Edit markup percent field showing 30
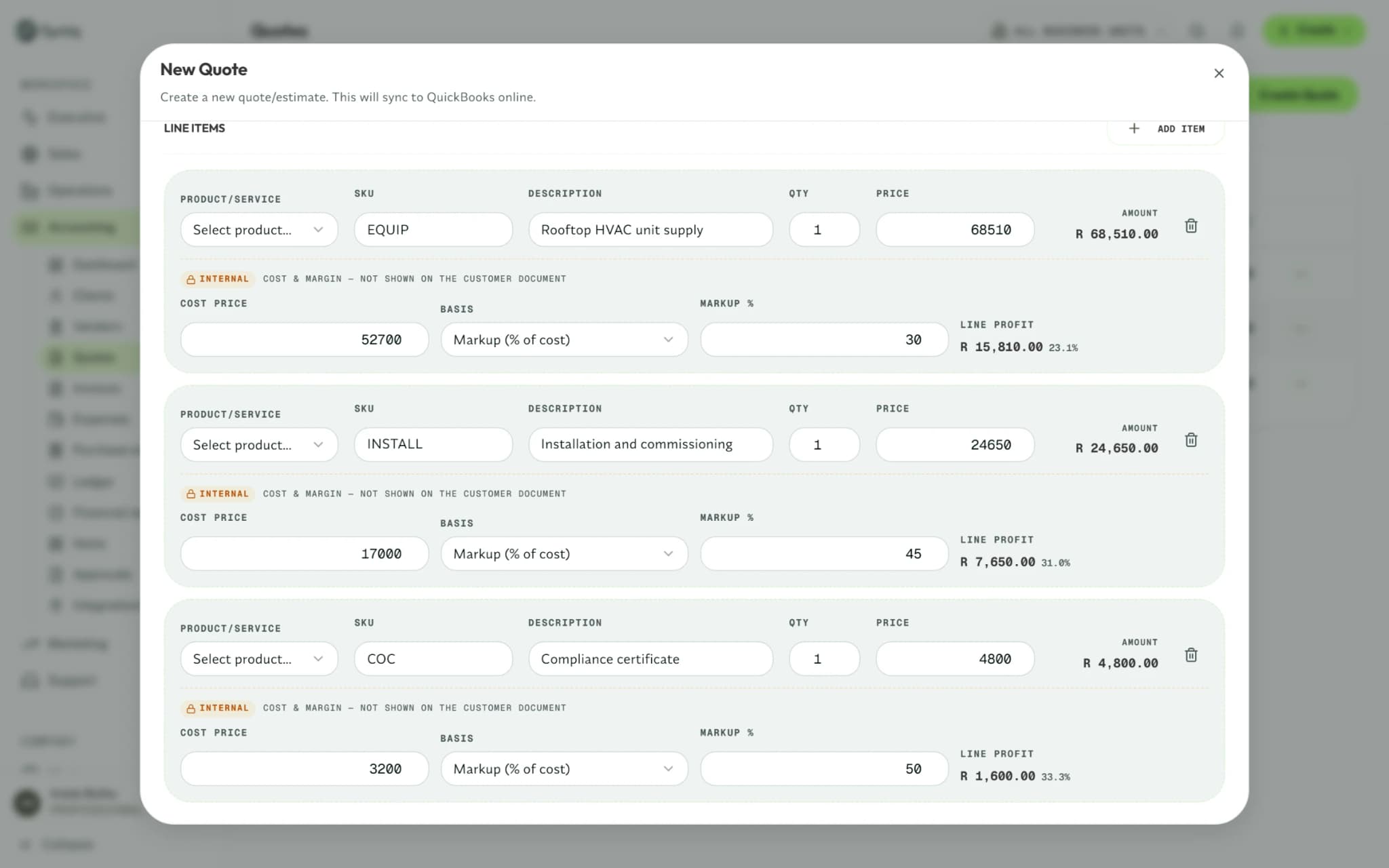The height and width of the screenshot is (868, 1389). (x=824, y=340)
